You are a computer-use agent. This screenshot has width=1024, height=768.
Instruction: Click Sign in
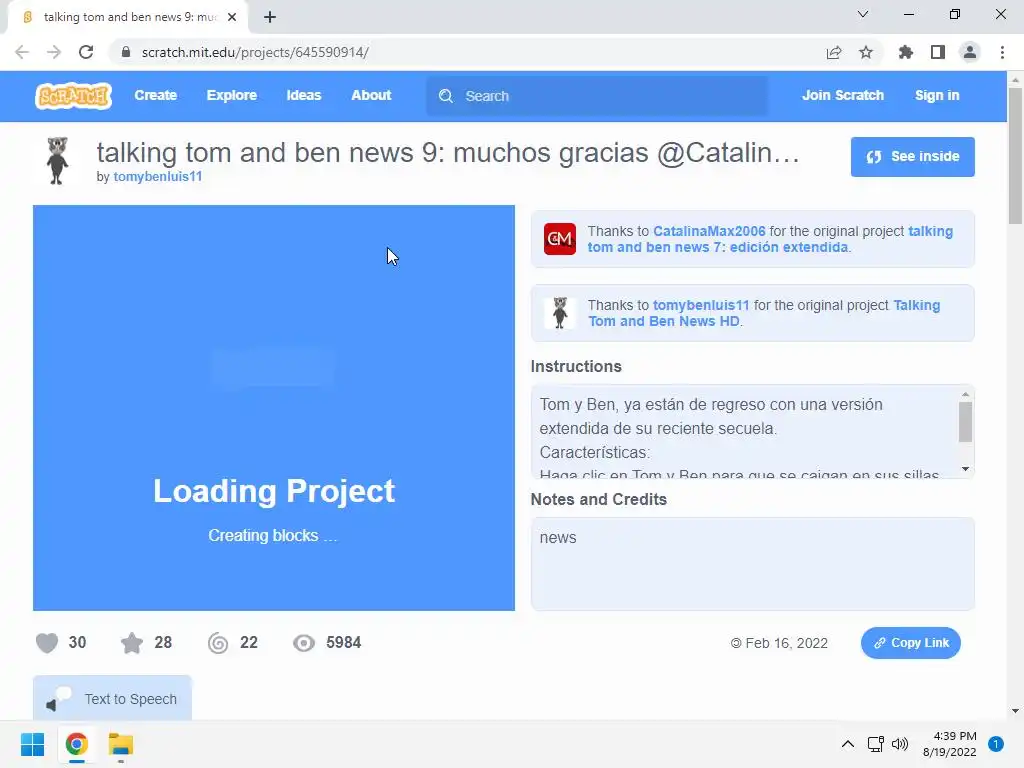[x=937, y=95]
